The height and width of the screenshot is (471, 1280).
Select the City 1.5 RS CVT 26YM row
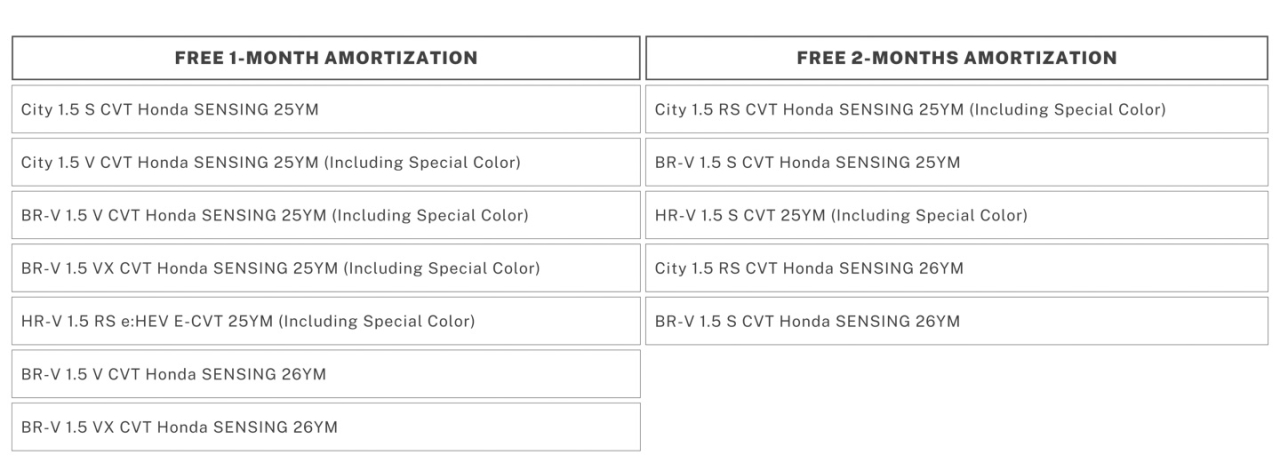coord(809,268)
